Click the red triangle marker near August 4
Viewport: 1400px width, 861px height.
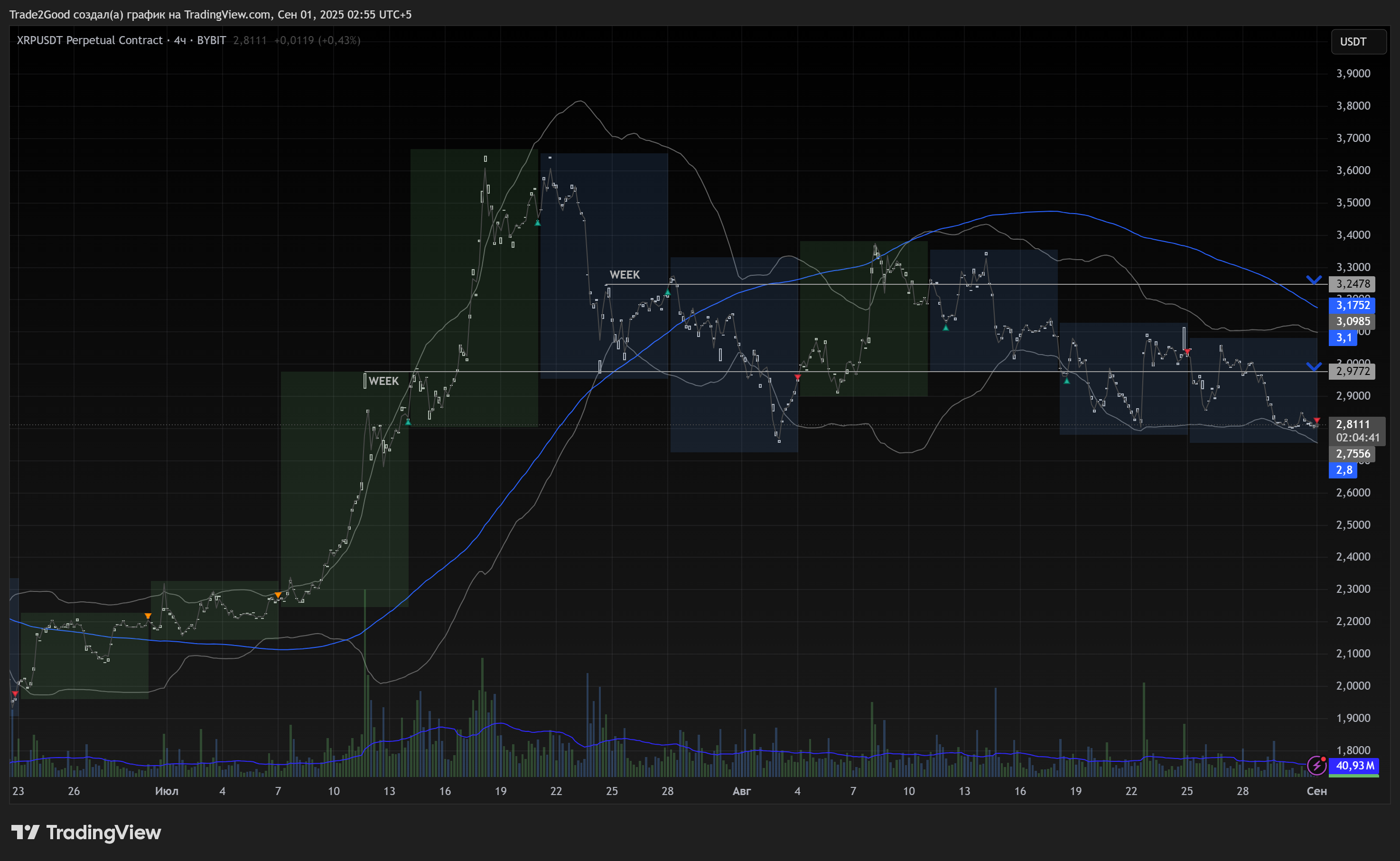tap(797, 377)
